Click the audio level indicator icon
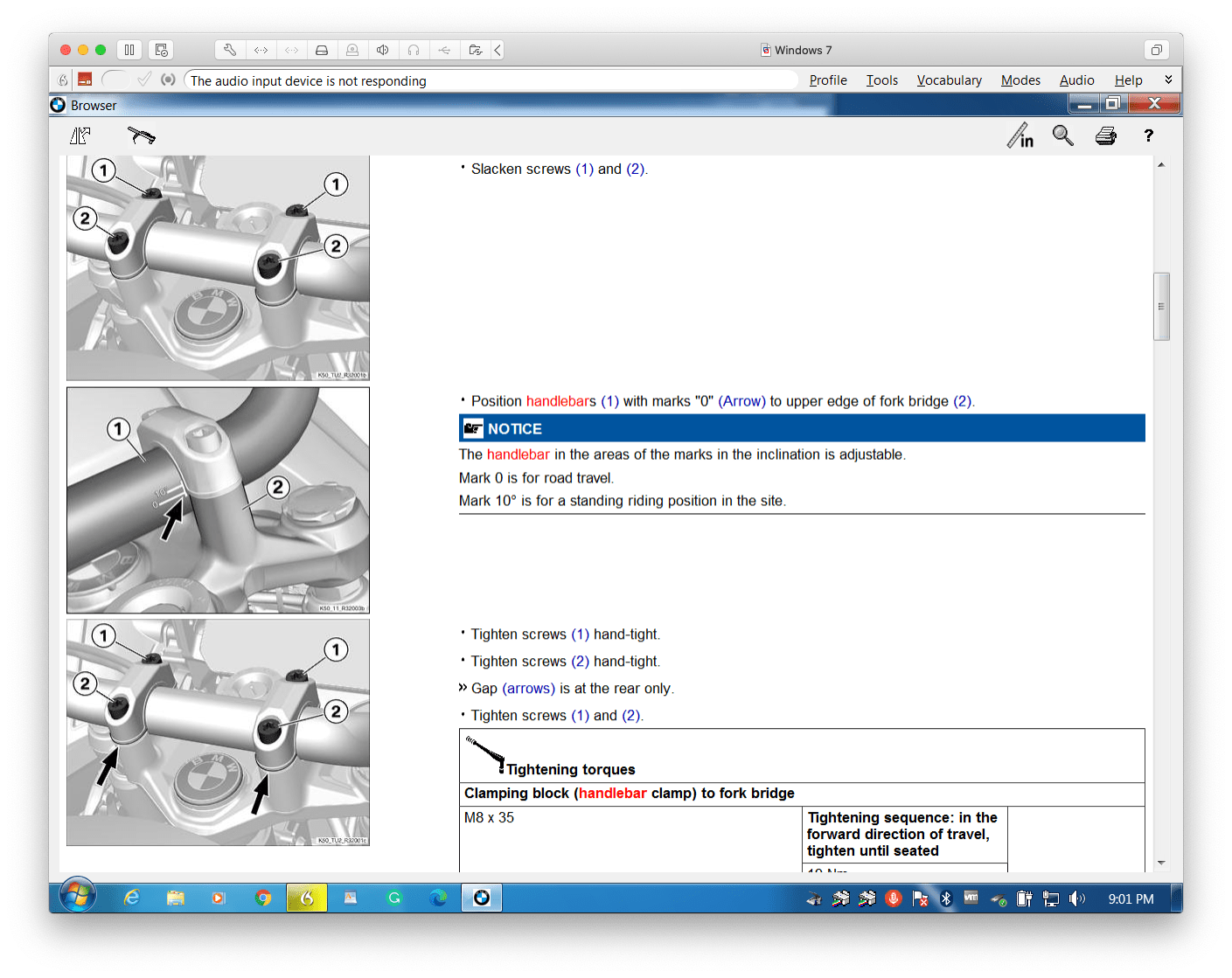The image size is (1232, 978). (168, 80)
